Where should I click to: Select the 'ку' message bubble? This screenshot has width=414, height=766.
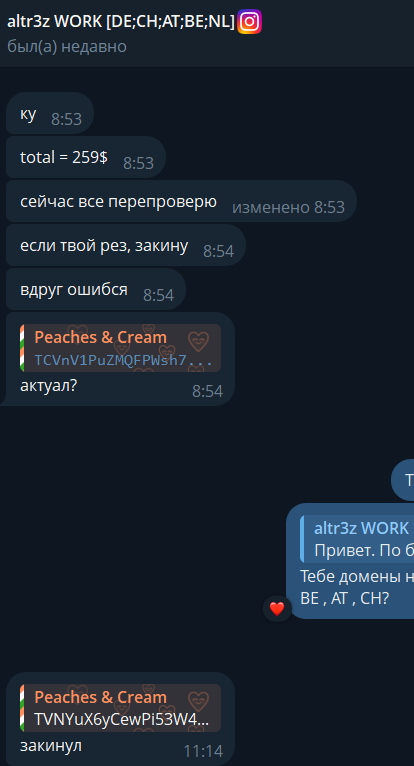pyautogui.click(x=50, y=113)
